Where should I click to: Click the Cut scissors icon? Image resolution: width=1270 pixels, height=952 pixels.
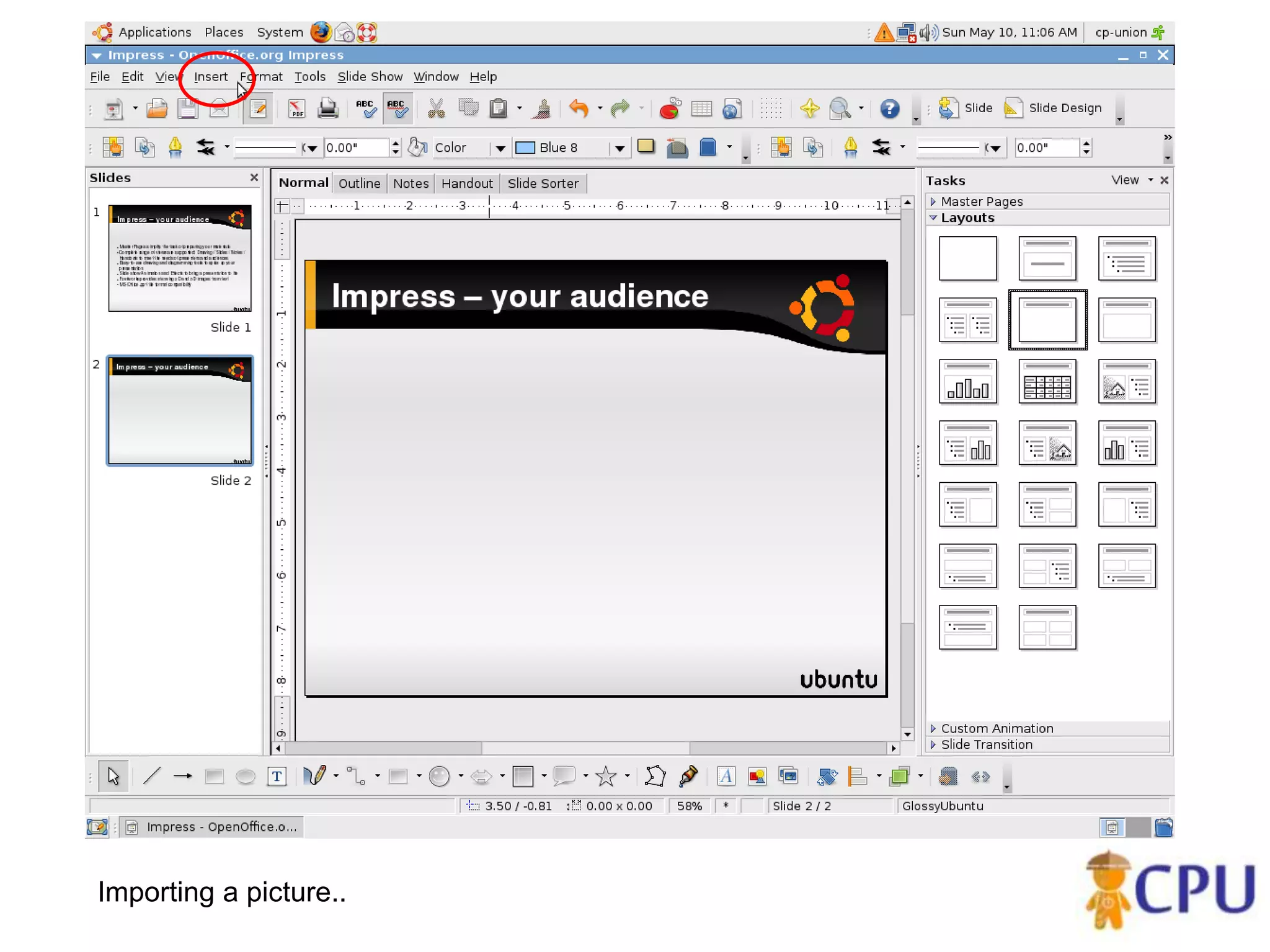[x=436, y=108]
